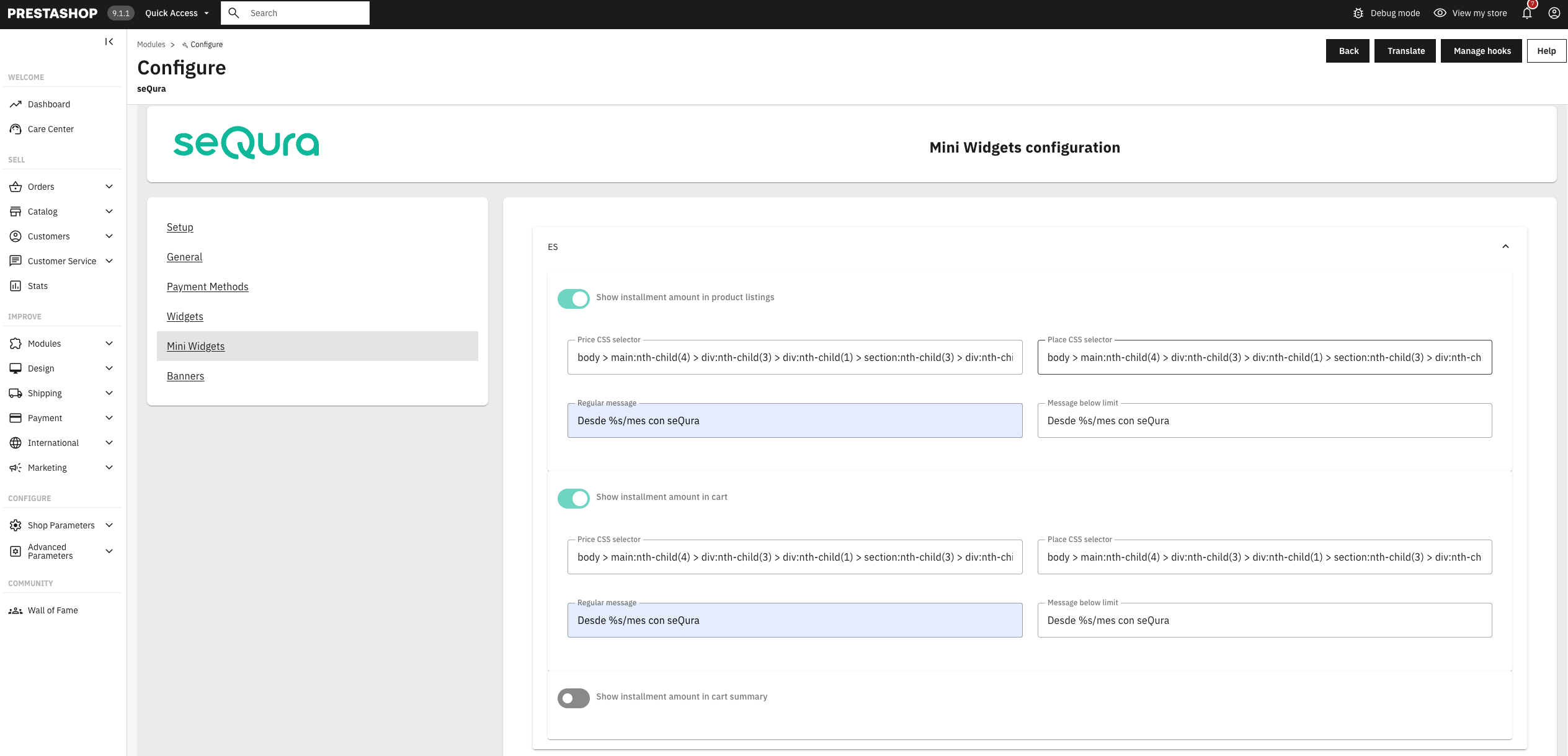
Task: Expand the International submenu chevron
Action: (x=109, y=443)
